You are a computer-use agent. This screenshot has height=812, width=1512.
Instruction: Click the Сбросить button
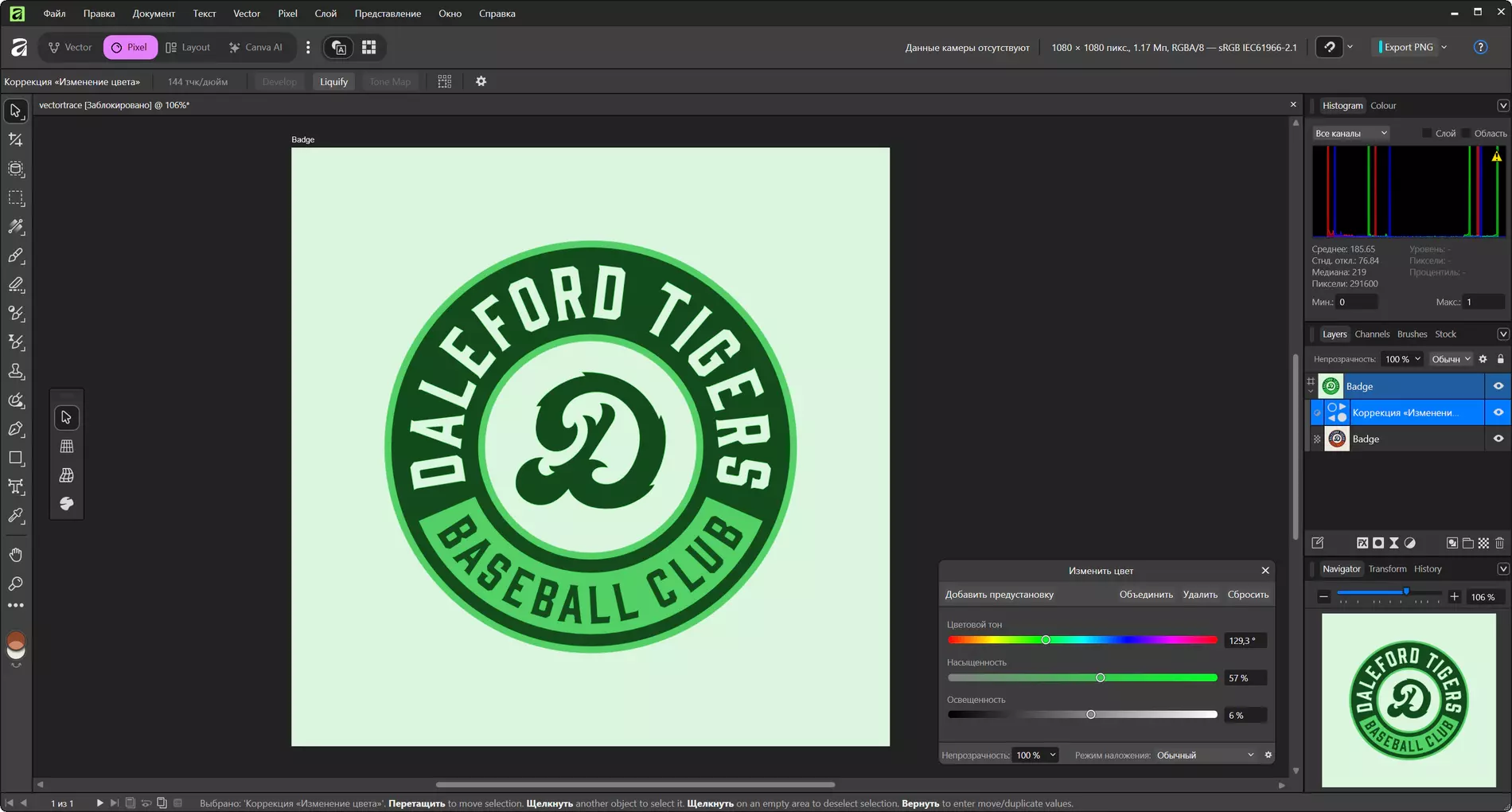pos(1248,594)
